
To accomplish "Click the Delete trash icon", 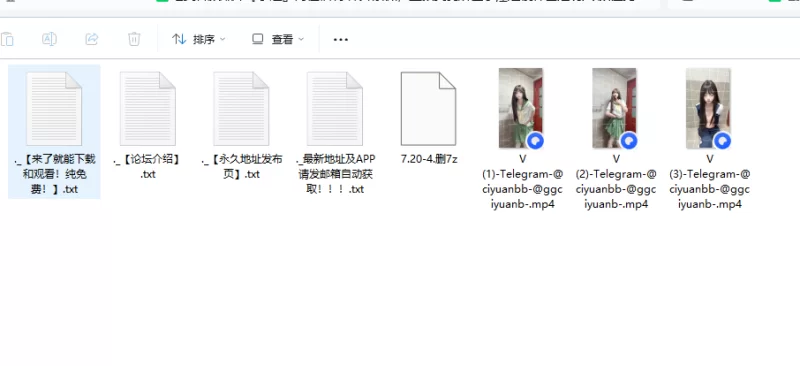I will coord(134,39).
